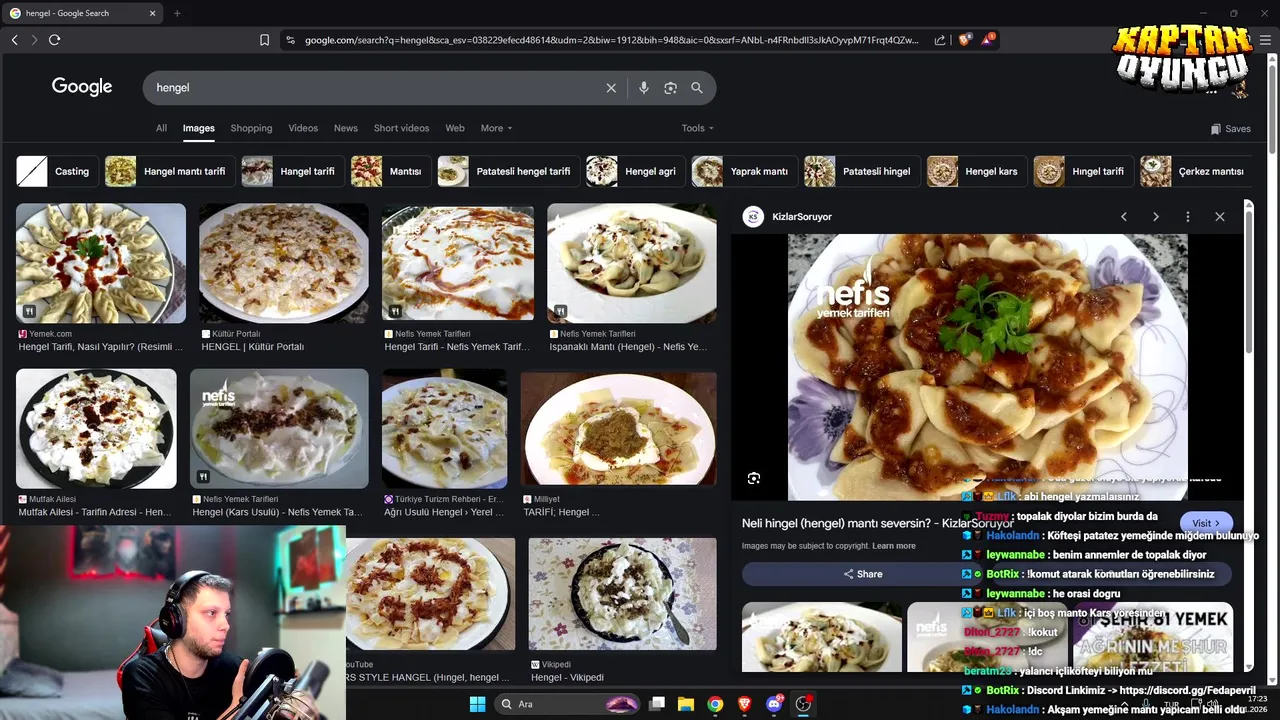Click Share button in preview panel

coord(863,574)
